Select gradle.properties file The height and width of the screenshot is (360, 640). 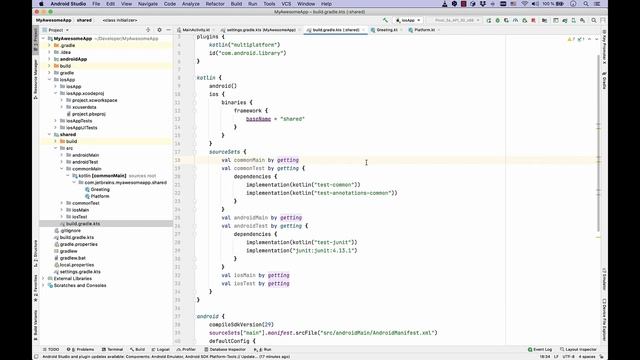point(78,244)
